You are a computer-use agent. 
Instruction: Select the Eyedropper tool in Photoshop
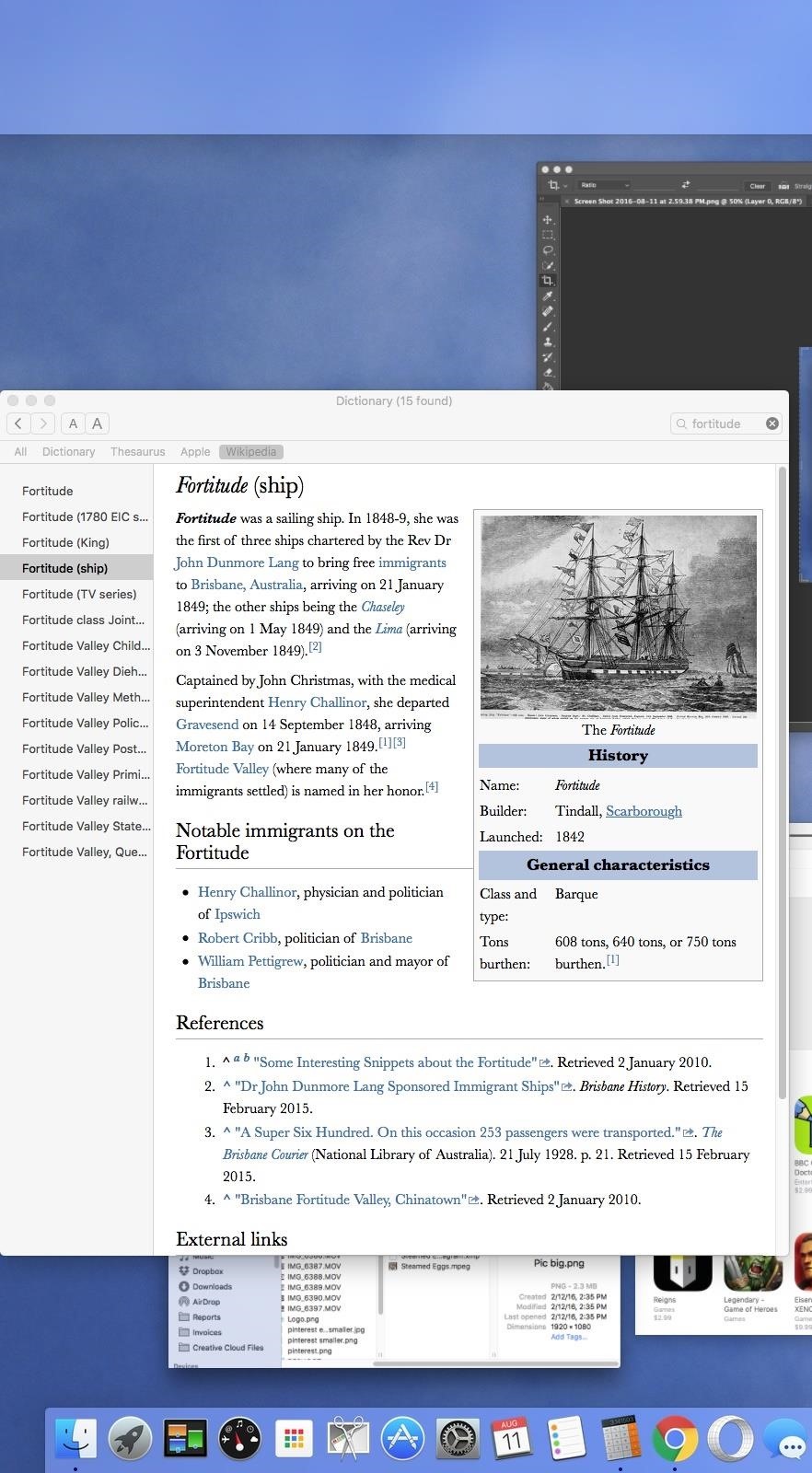[x=548, y=296]
